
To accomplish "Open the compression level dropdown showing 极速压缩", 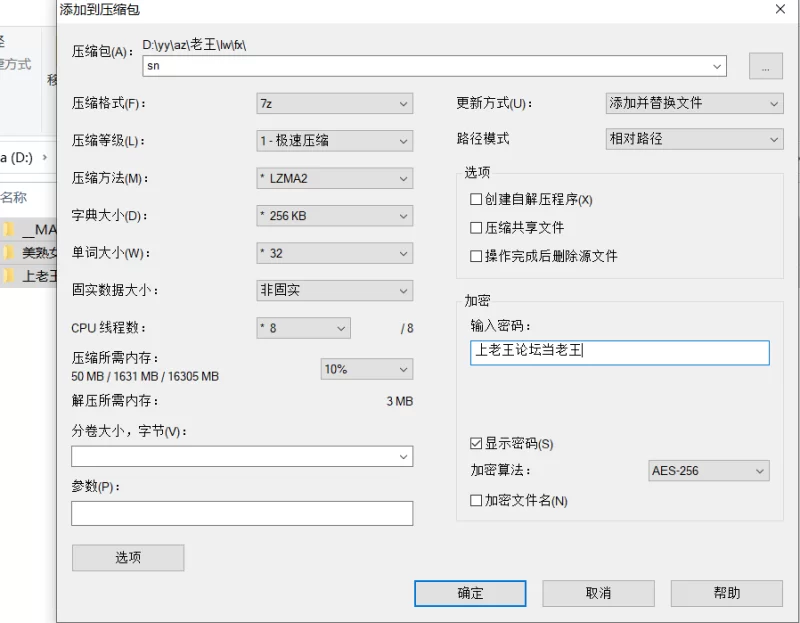I will [x=335, y=141].
